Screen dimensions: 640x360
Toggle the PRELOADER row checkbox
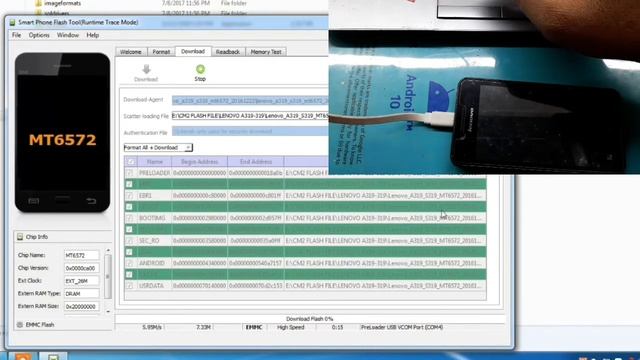point(129,173)
